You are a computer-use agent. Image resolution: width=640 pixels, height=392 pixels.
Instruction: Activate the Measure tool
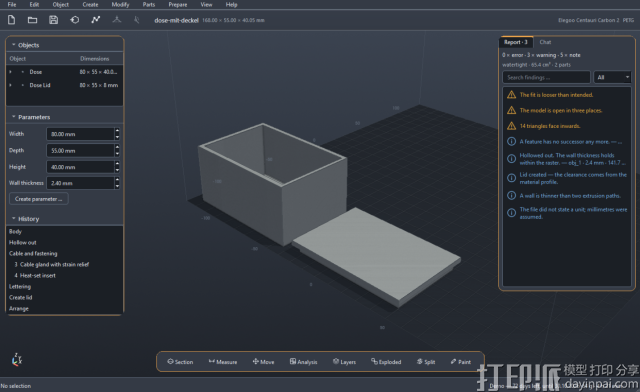pos(223,362)
